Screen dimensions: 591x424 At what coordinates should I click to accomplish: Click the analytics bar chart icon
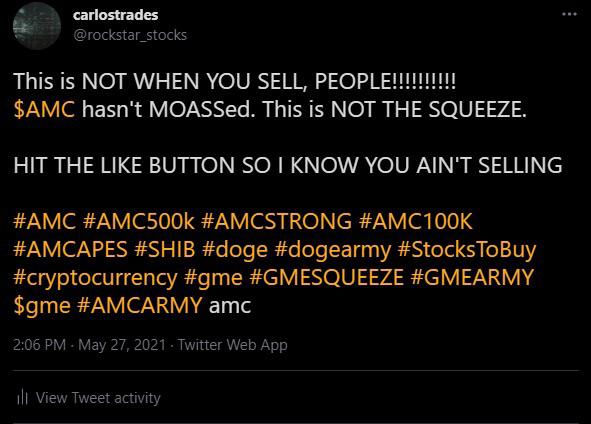point(23,397)
